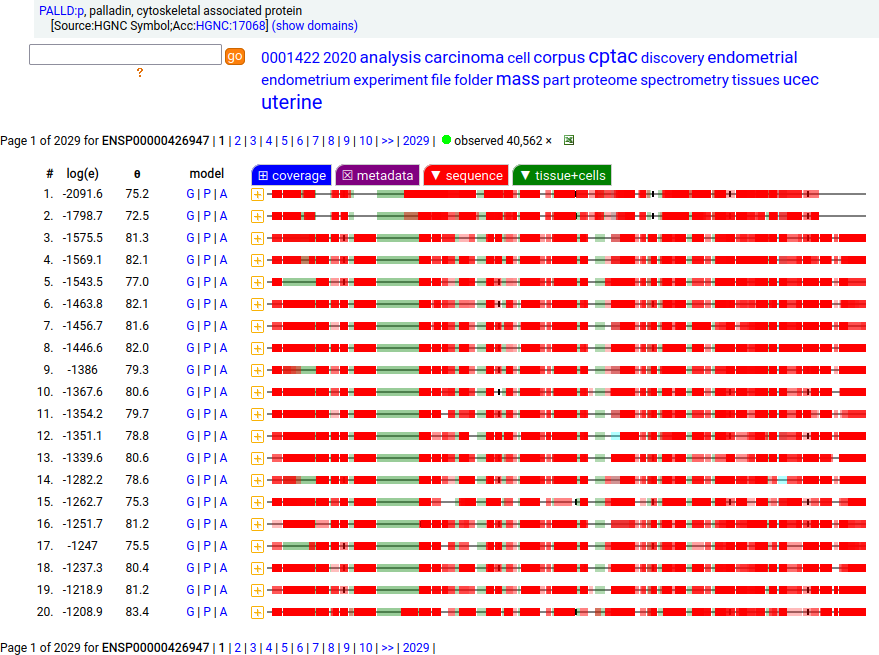Viewport: 879px width, 655px height.
Task: Expand row 9 with log(e) -1386
Action: click(x=257, y=371)
